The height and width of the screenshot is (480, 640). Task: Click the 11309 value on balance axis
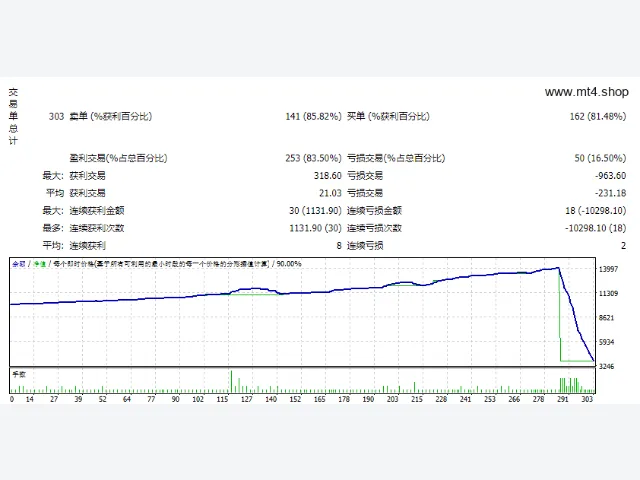pos(608,293)
